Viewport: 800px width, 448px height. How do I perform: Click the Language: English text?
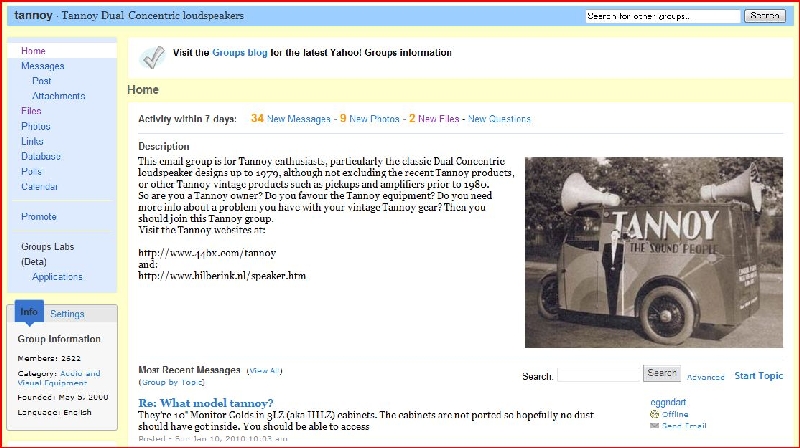click(x=55, y=412)
